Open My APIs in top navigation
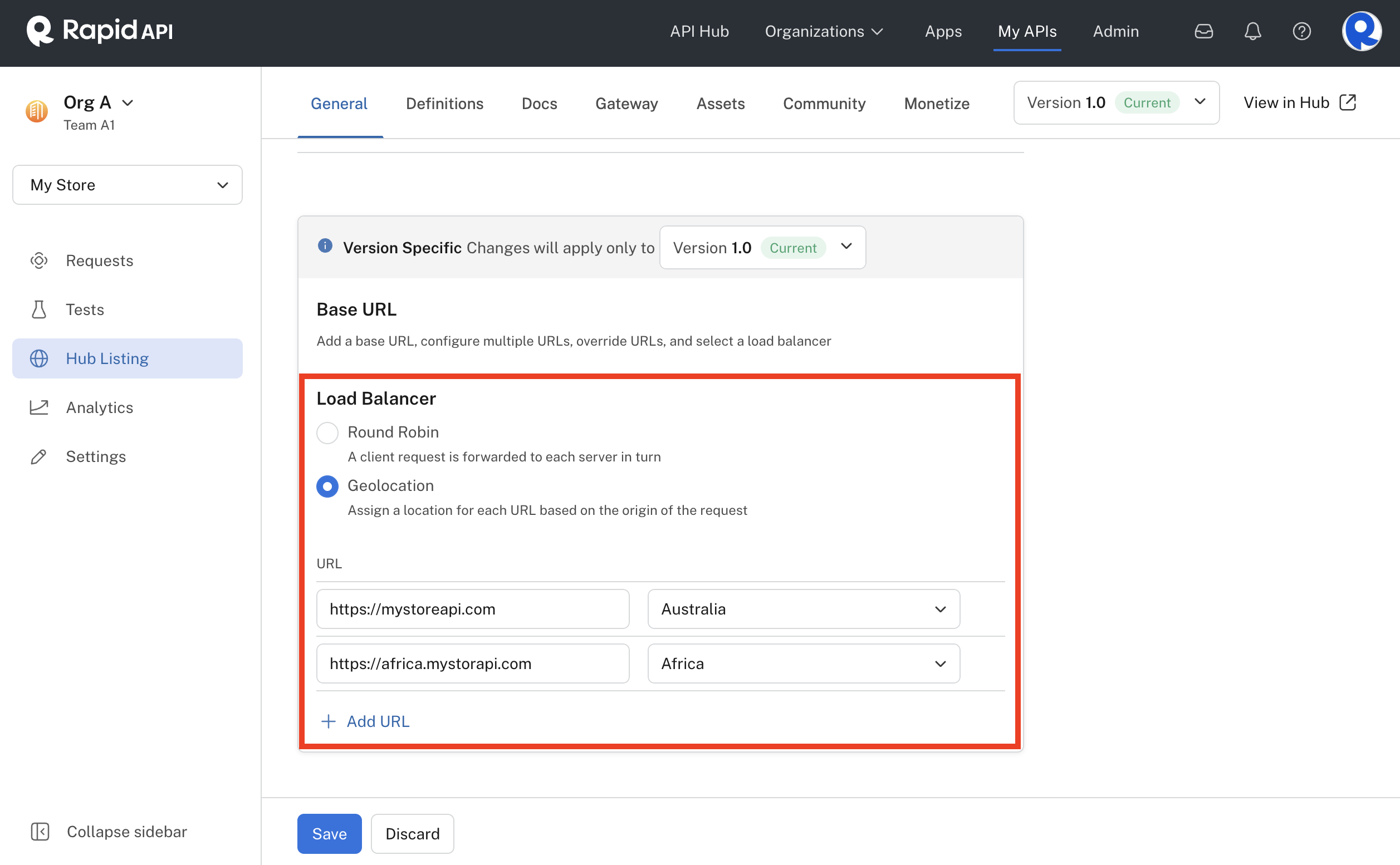 click(x=1027, y=31)
